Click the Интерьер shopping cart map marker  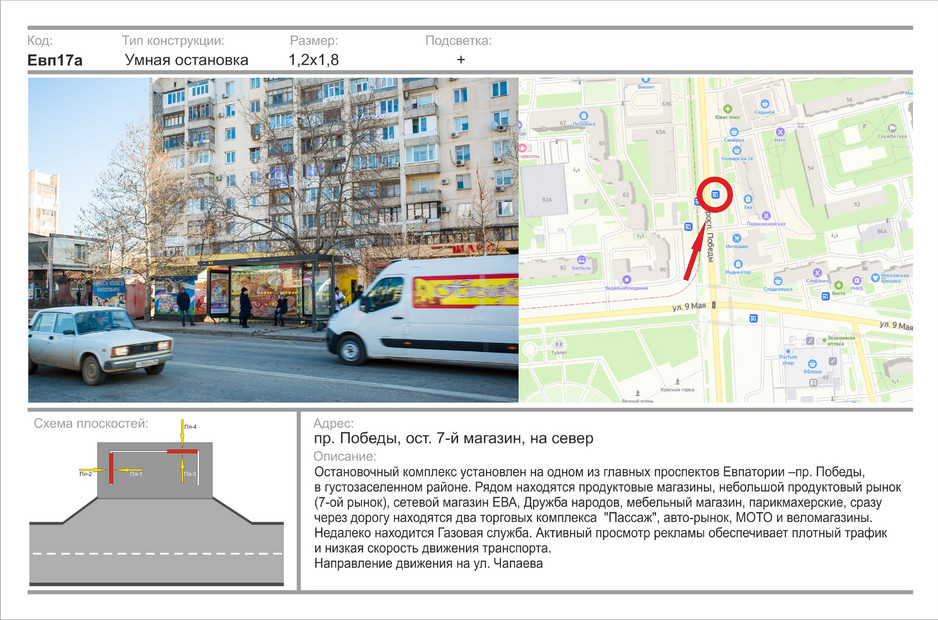tap(737, 238)
